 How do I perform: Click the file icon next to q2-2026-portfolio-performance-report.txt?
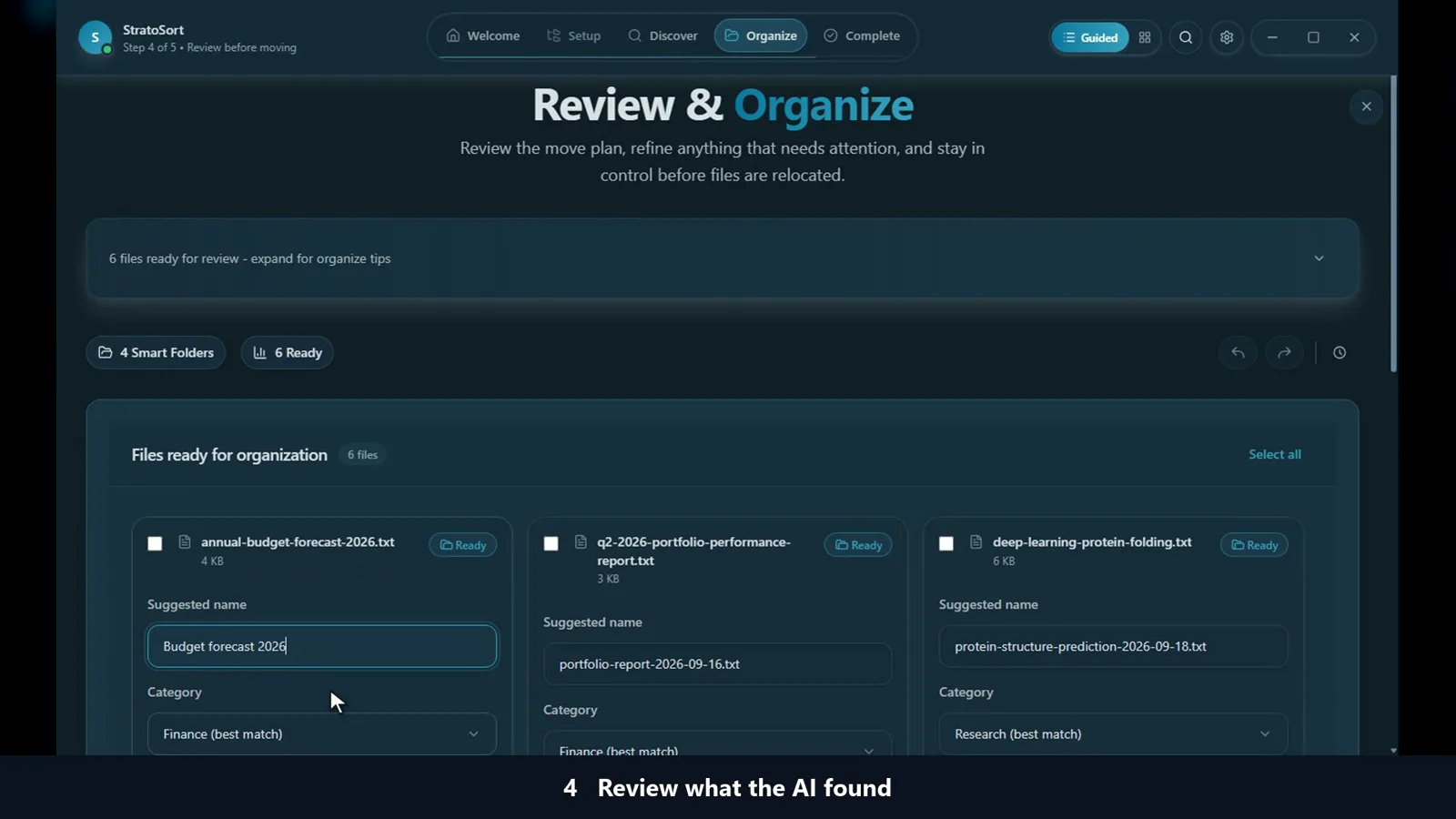coord(581,541)
